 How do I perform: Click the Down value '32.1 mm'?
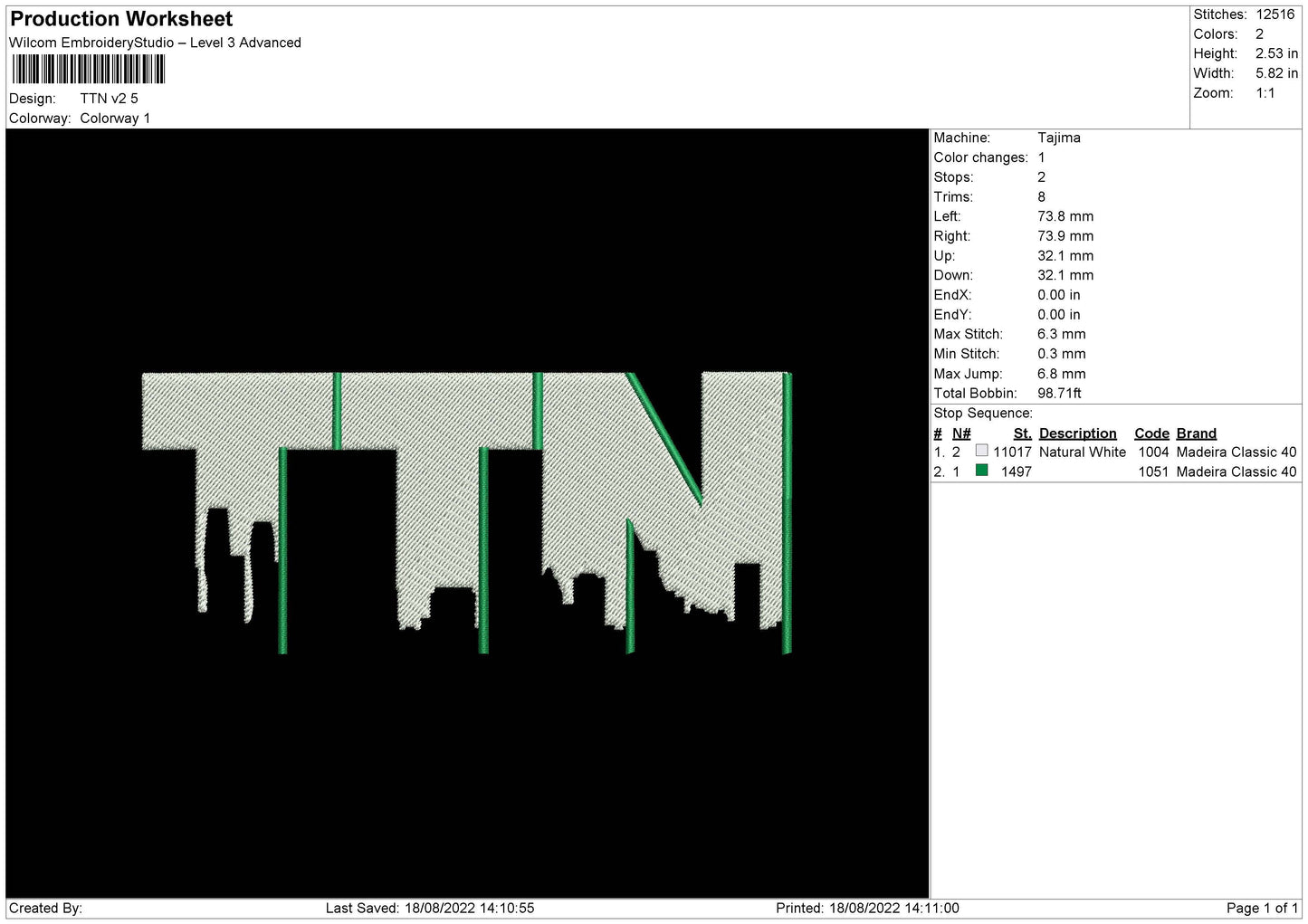point(1065,275)
